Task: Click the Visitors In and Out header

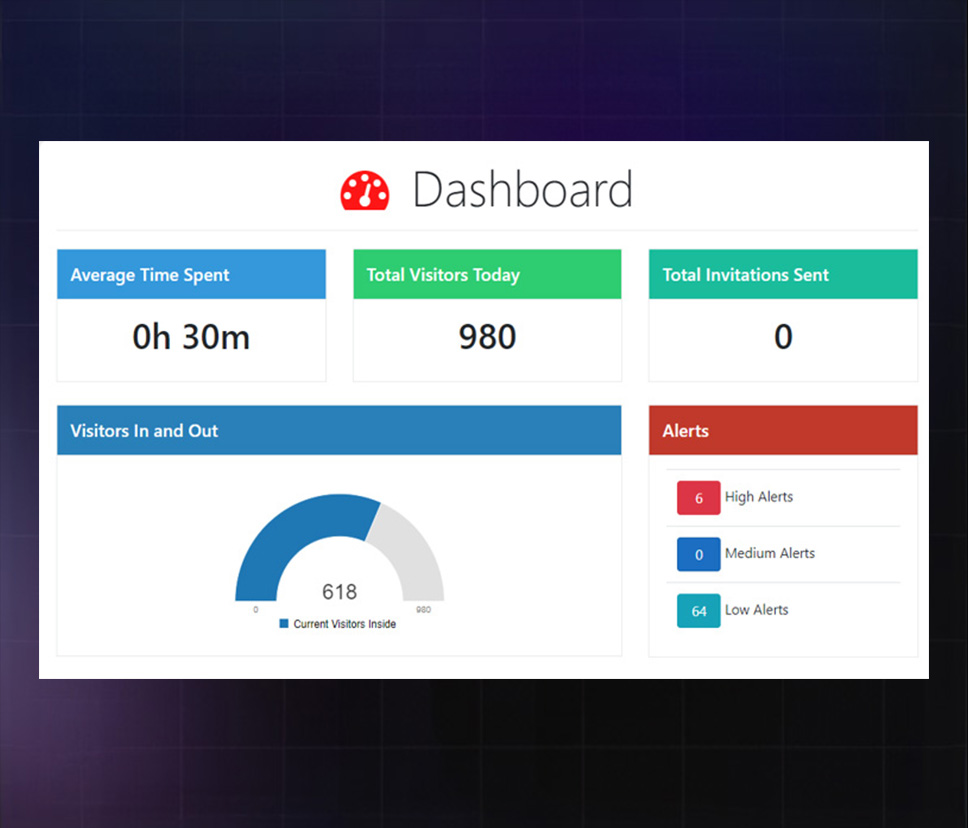Action: (x=339, y=430)
